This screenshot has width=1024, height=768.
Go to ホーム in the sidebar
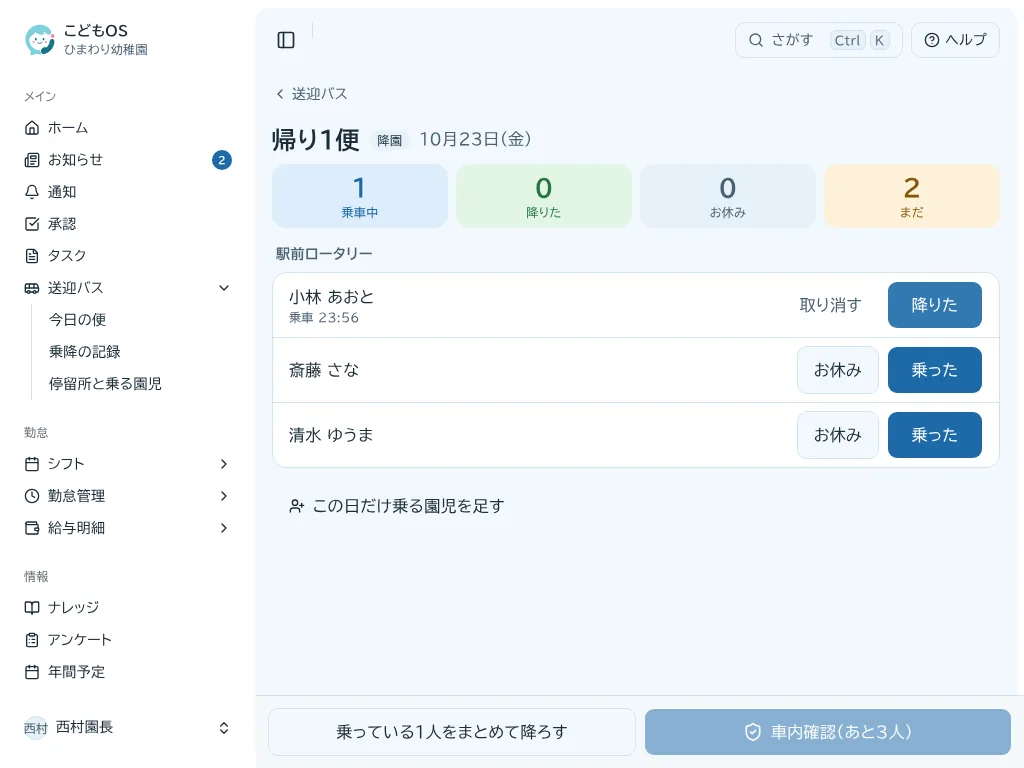[x=68, y=127]
